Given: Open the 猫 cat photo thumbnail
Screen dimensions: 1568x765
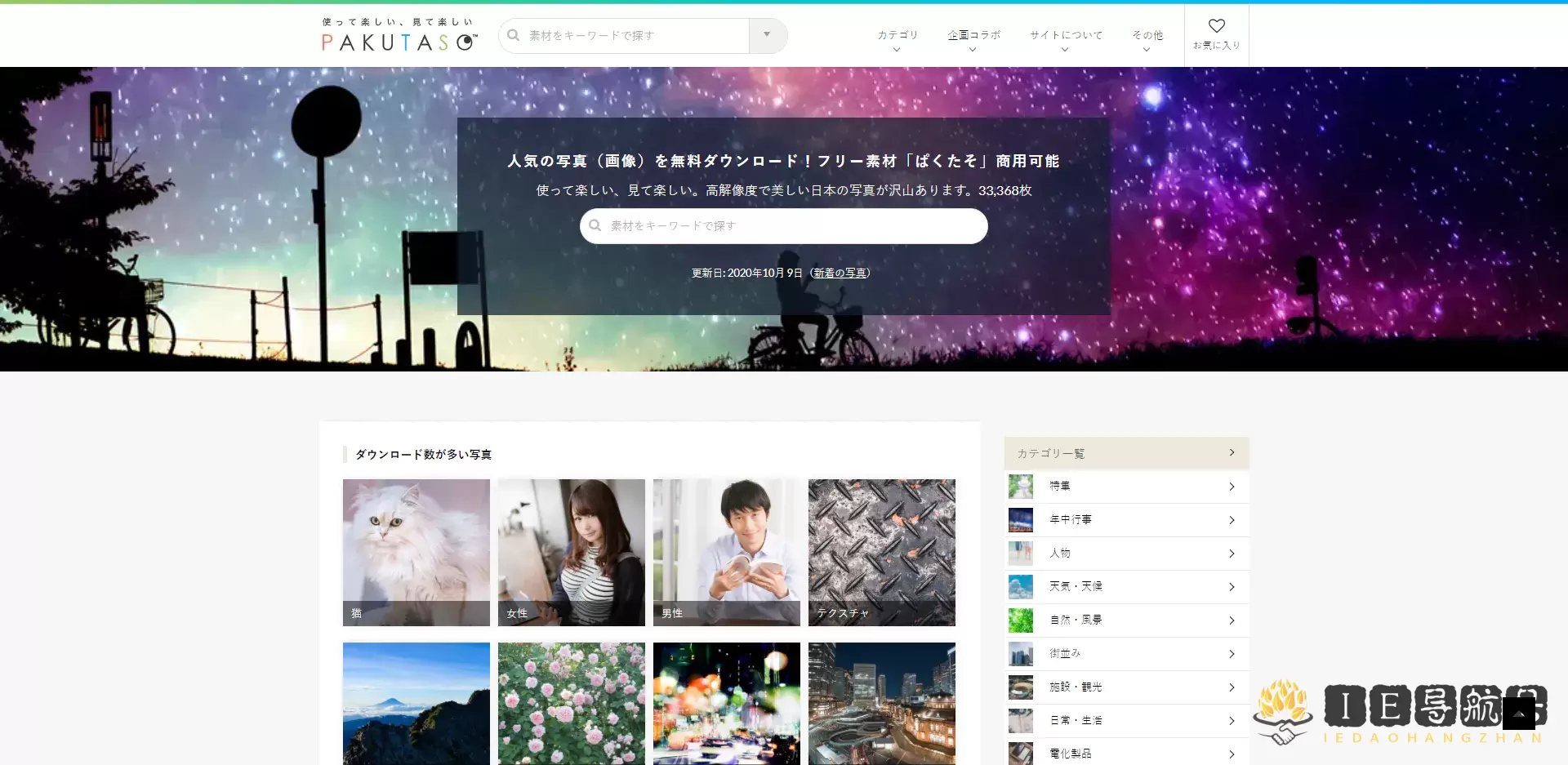Looking at the screenshot, I should (x=416, y=552).
